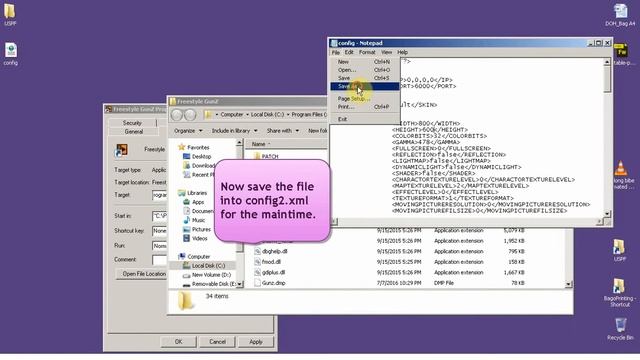Click Local Disk (C:) breadcrumb in address bar
The height and width of the screenshot is (360, 640).
pyautogui.click(x=267, y=115)
